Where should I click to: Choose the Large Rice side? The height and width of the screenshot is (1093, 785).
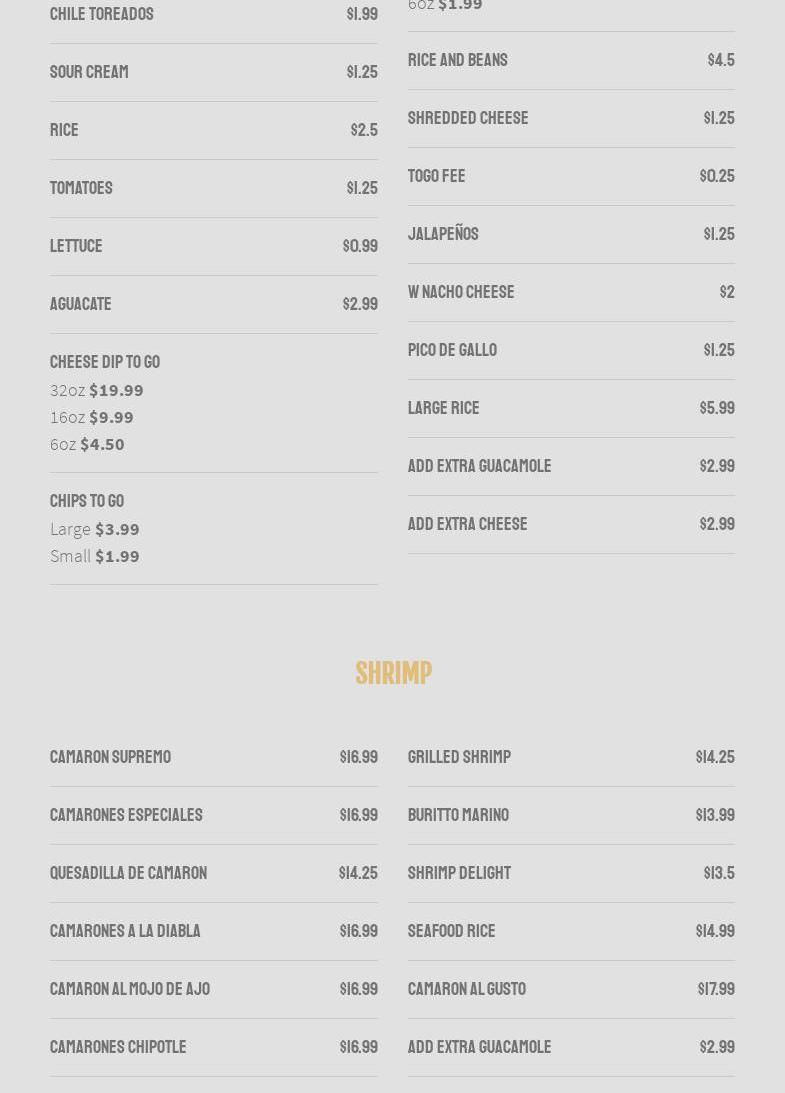point(443,408)
